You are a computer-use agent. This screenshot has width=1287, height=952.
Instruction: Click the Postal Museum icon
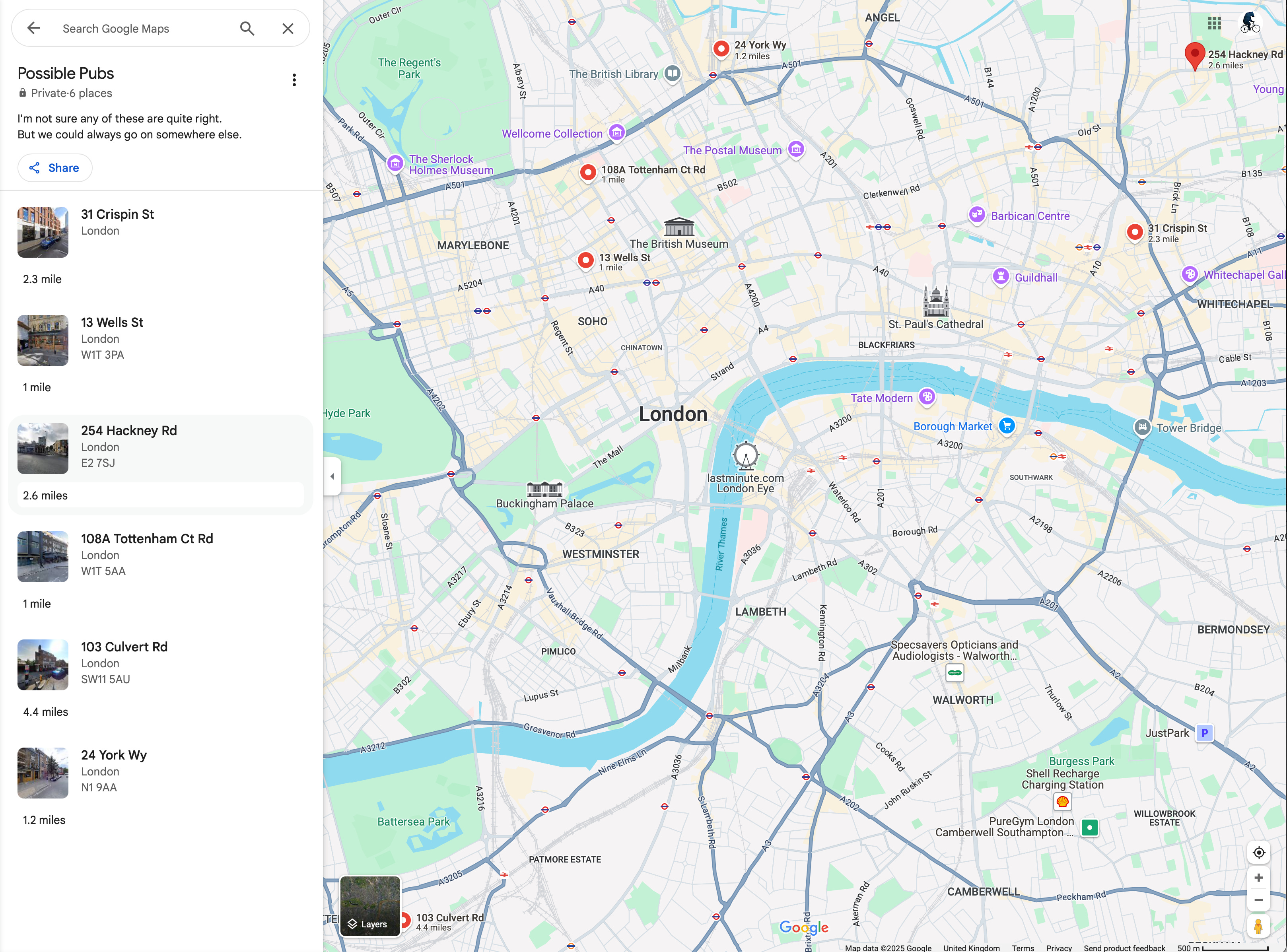pos(796,150)
